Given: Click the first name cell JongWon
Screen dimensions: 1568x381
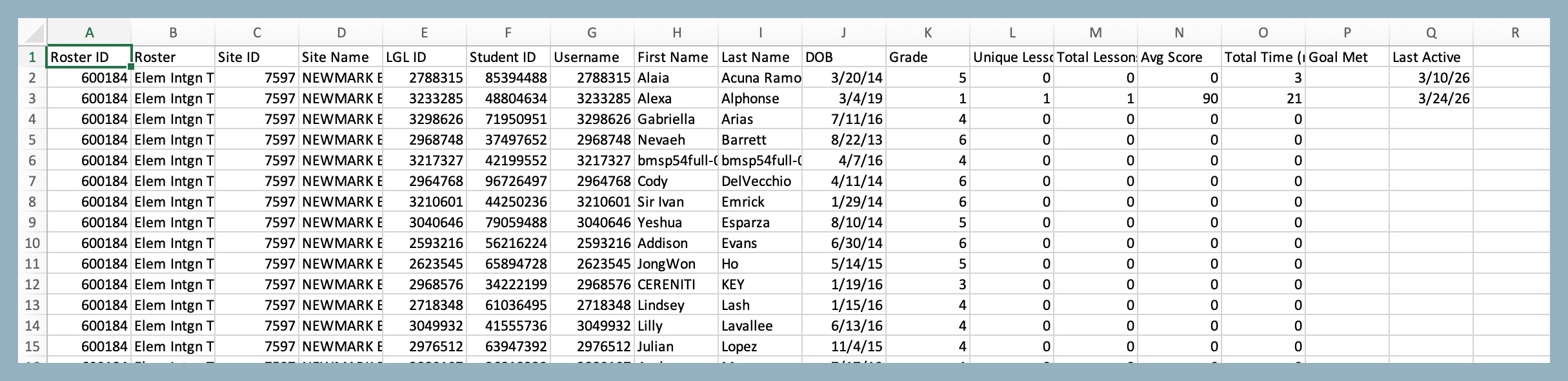Looking at the screenshot, I should coord(676,264).
